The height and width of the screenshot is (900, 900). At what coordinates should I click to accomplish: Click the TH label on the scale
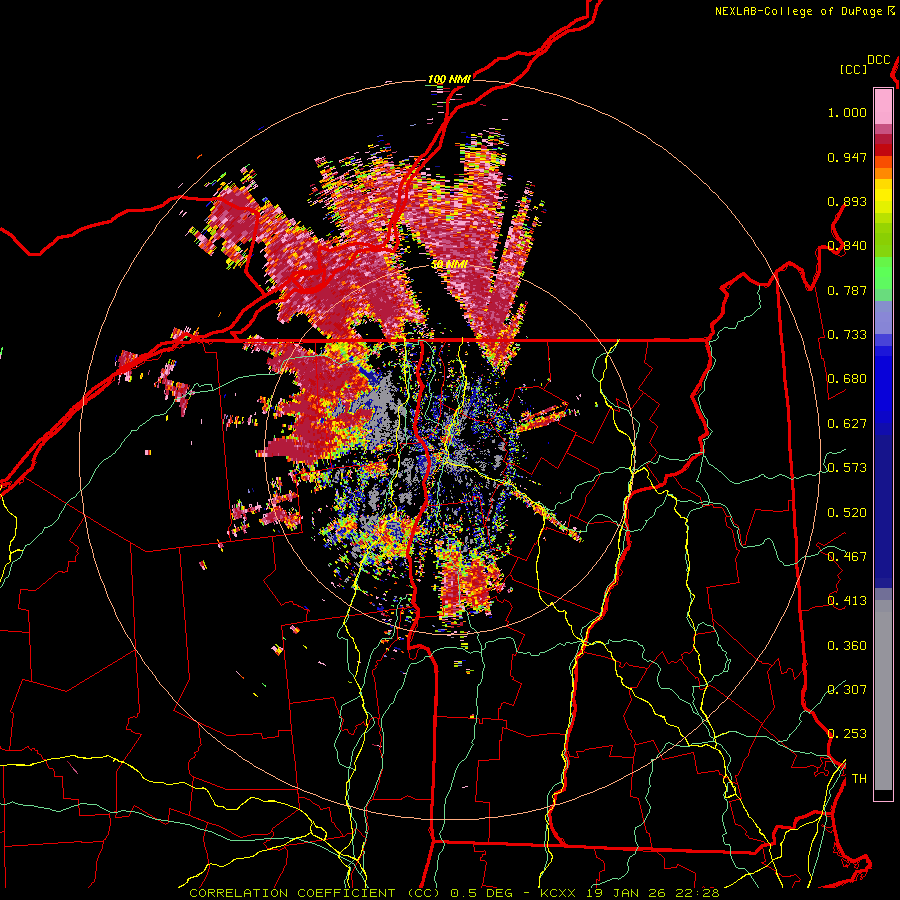pyautogui.click(x=859, y=779)
